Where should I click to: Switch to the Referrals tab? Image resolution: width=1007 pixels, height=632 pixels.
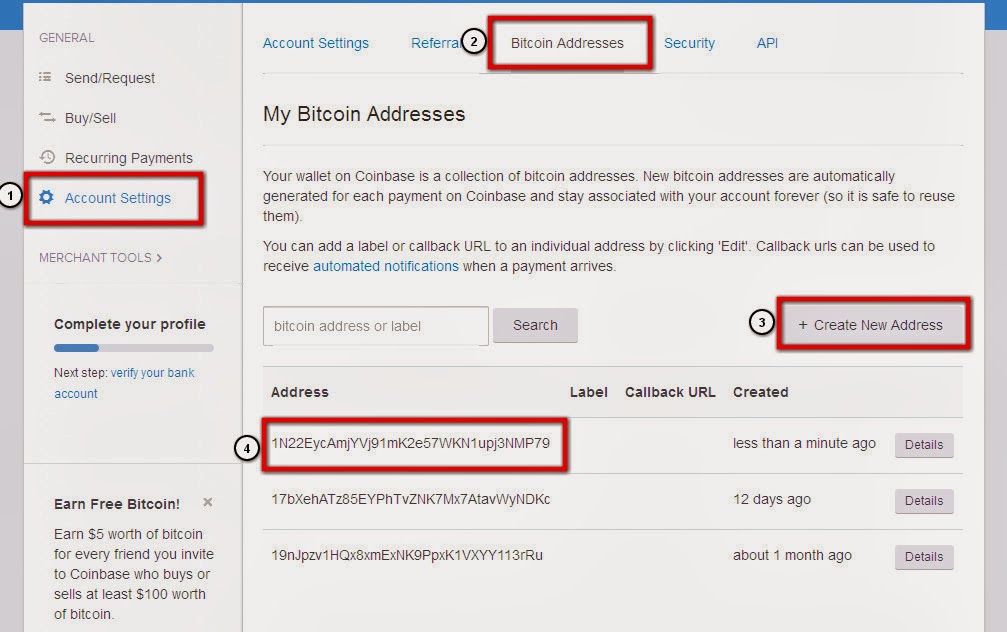pos(437,43)
